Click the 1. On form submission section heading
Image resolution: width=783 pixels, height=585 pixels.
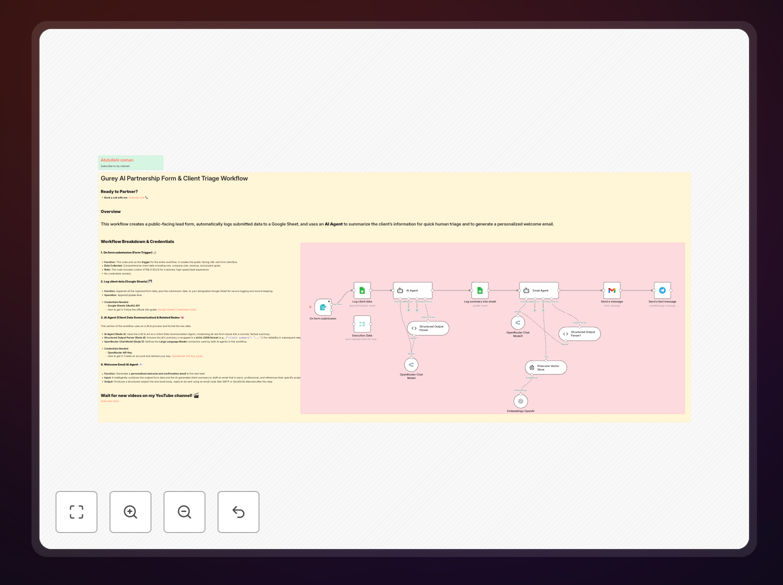point(127,253)
